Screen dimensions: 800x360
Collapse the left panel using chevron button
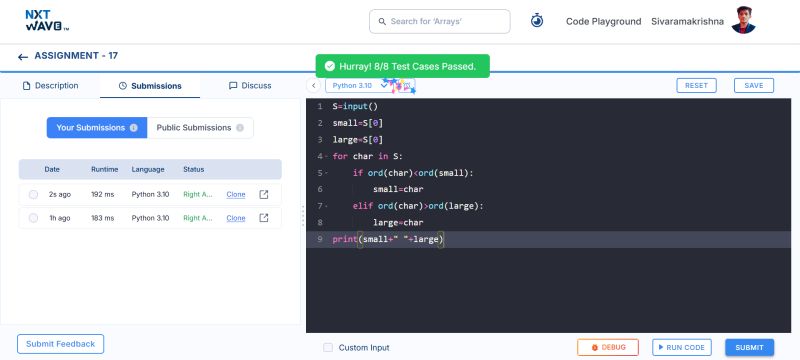pos(313,86)
